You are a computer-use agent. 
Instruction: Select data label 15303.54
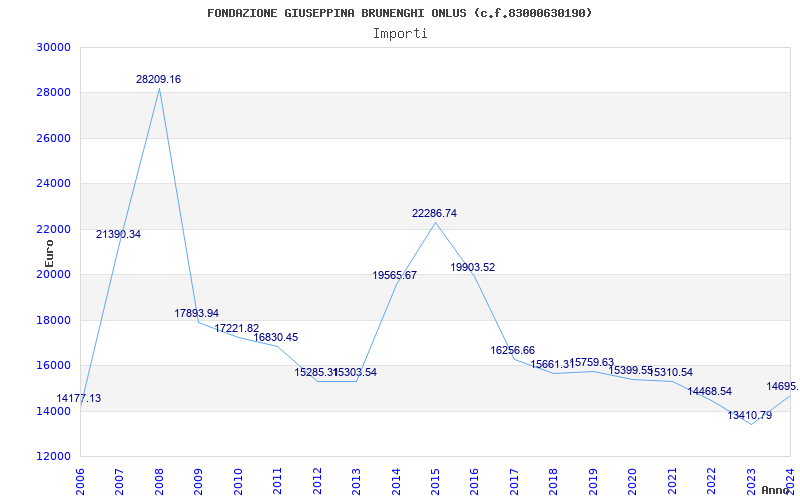tap(356, 372)
